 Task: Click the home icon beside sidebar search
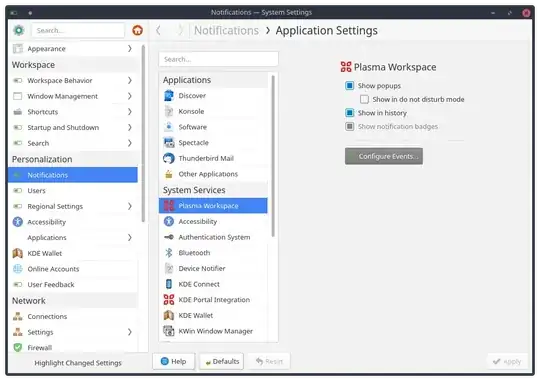(x=137, y=30)
